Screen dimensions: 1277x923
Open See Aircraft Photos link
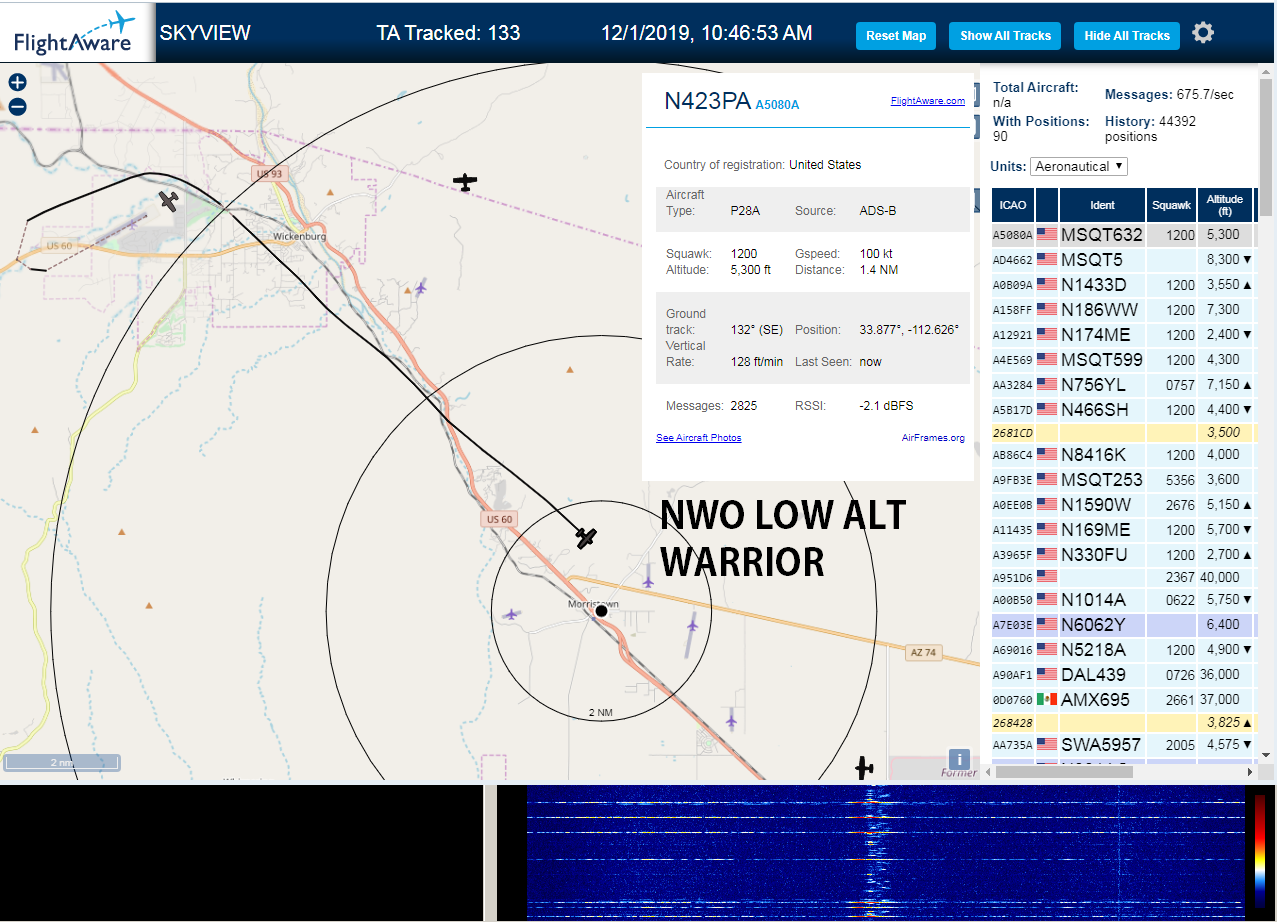[x=699, y=438]
